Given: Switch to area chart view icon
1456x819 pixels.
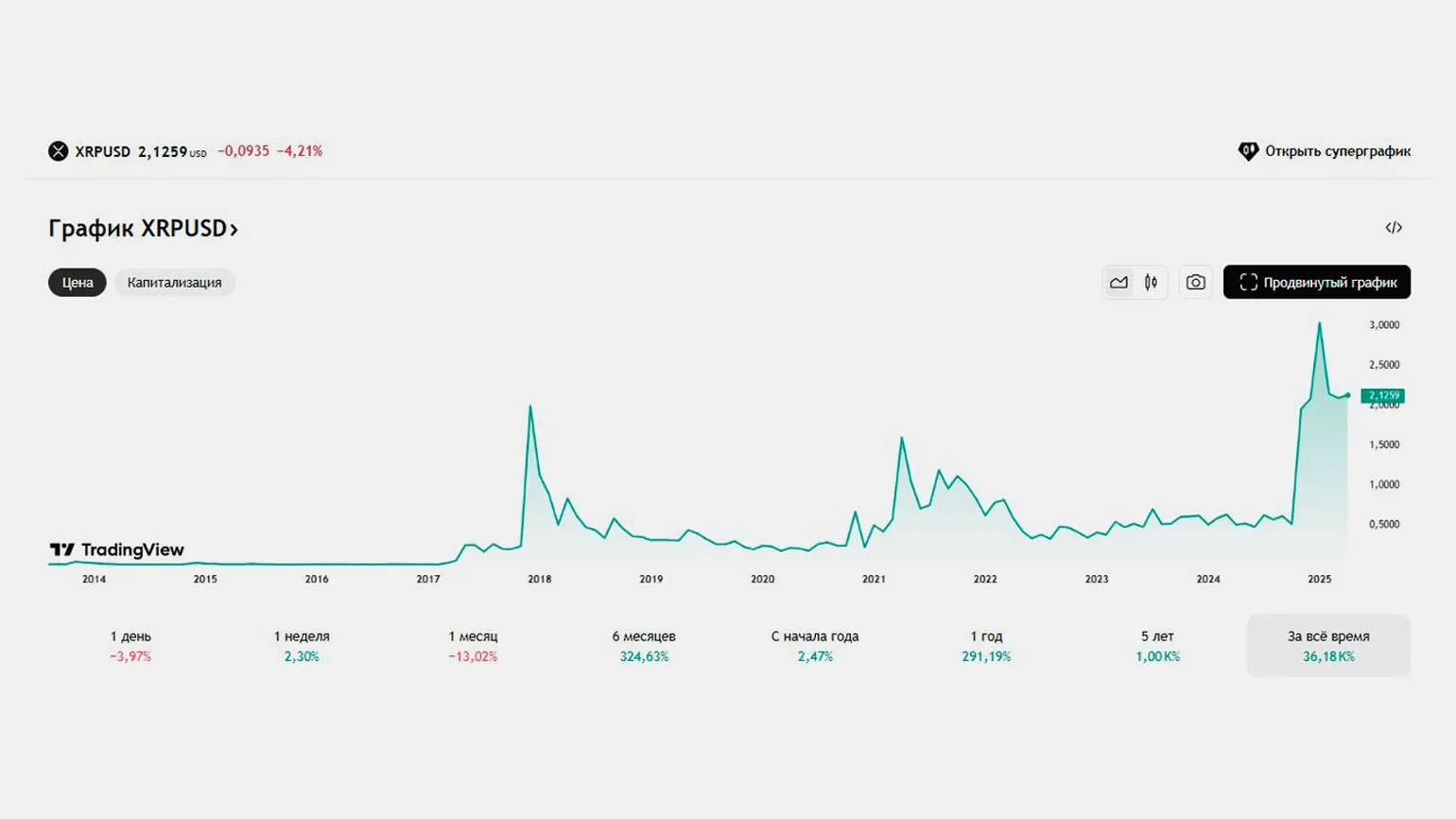Looking at the screenshot, I should (x=1118, y=283).
